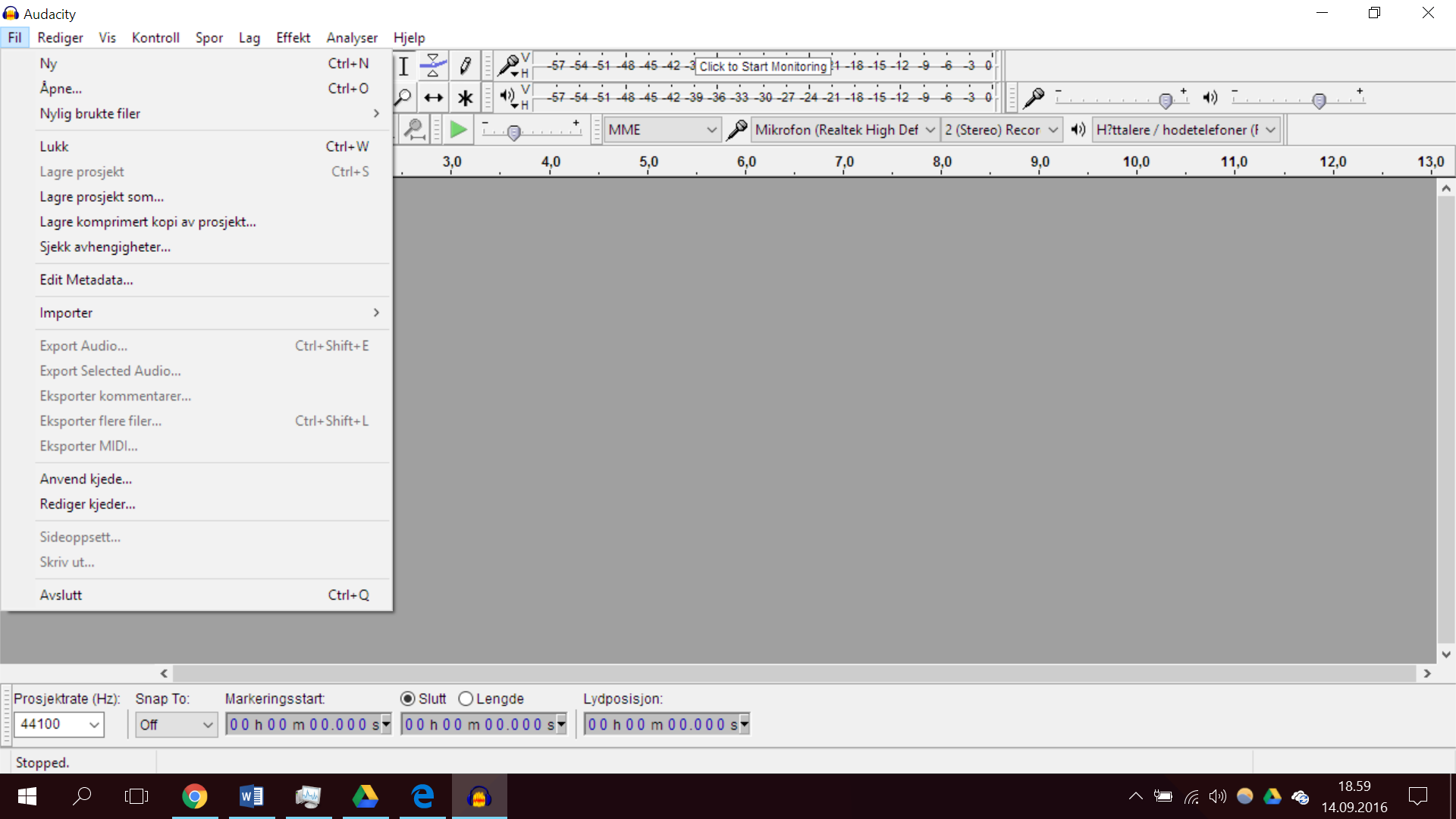Adjust the playback volume slider
The image size is (1456, 819).
[1319, 100]
